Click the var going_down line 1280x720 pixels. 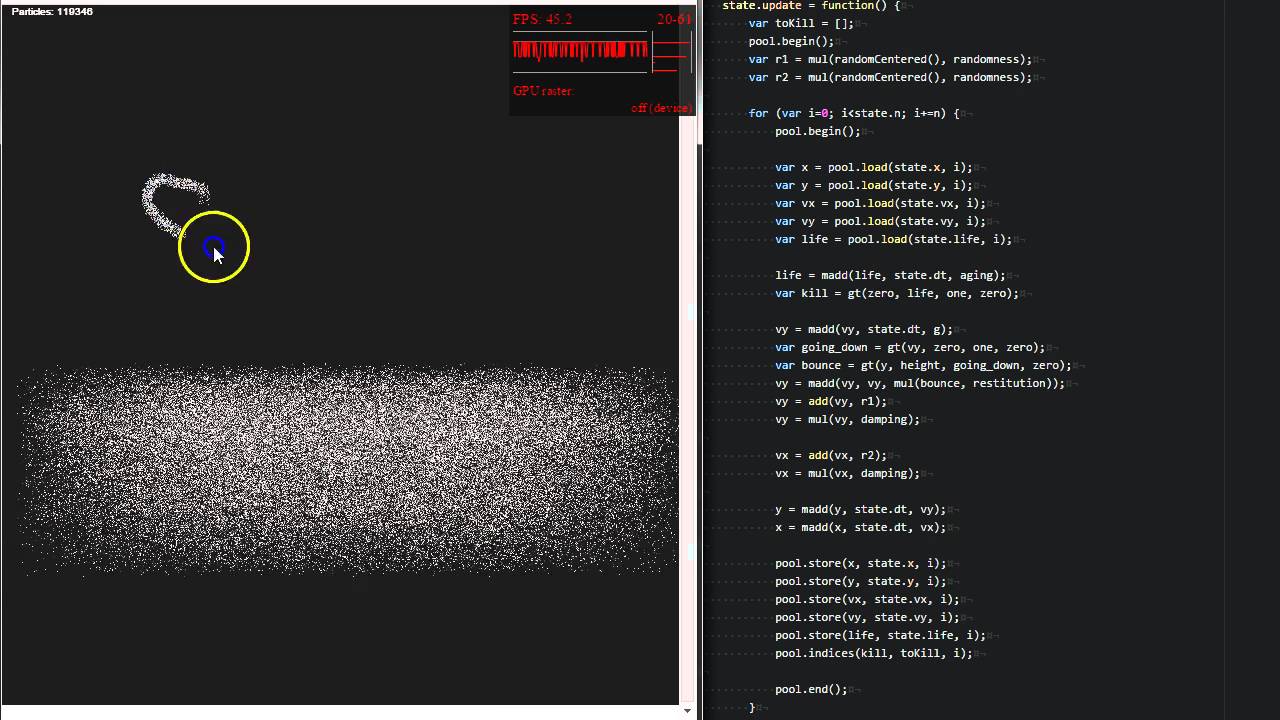(x=910, y=347)
